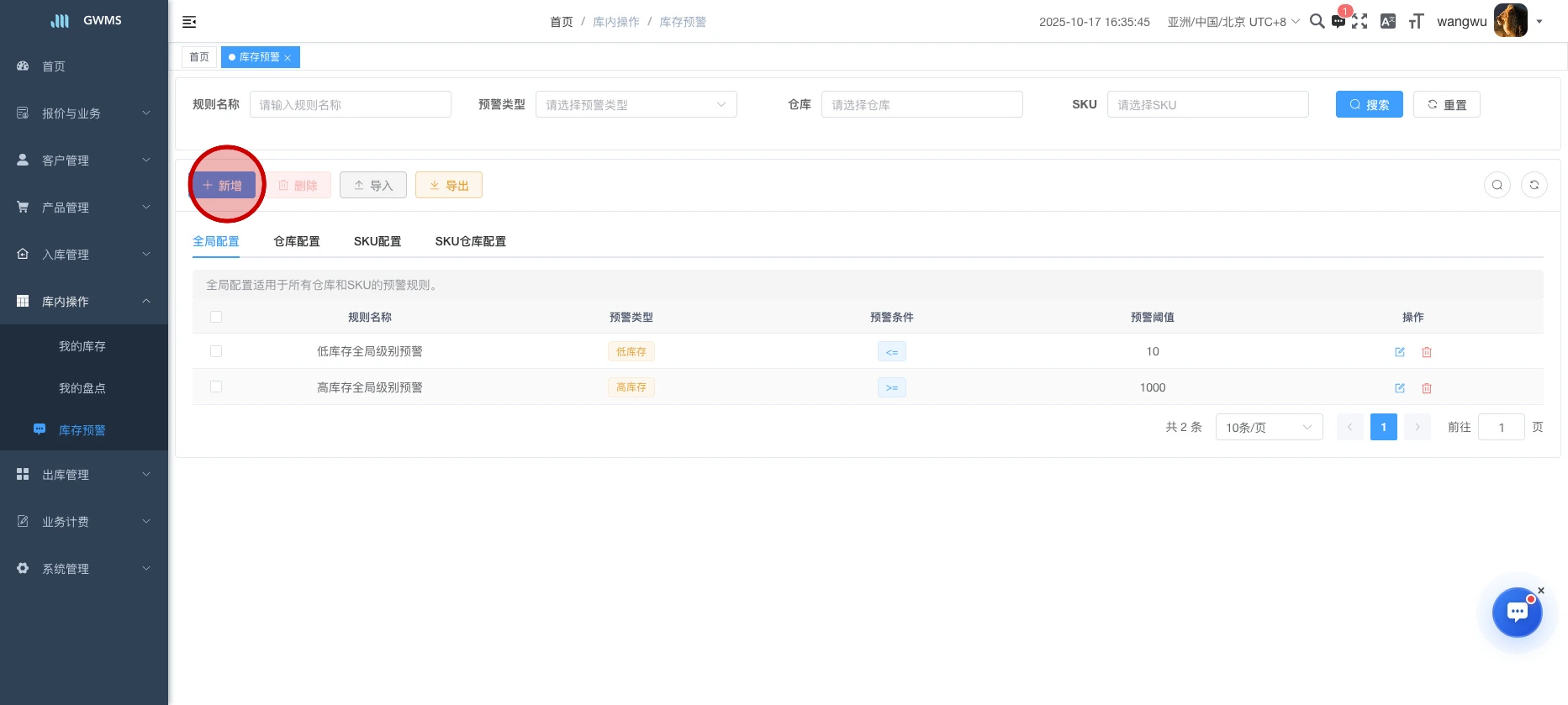Open notification messages icon with badge
Image resolution: width=1568 pixels, height=705 pixels.
[x=1338, y=21]
